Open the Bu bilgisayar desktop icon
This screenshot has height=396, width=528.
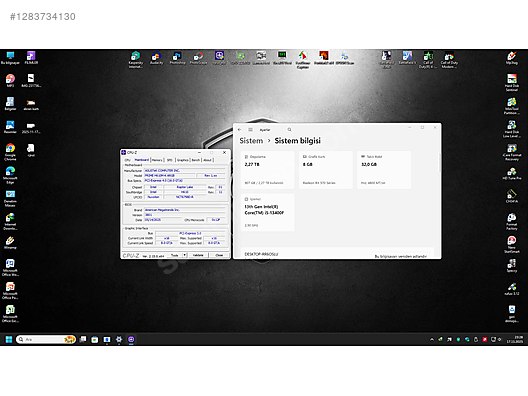(x=10, y=58)
